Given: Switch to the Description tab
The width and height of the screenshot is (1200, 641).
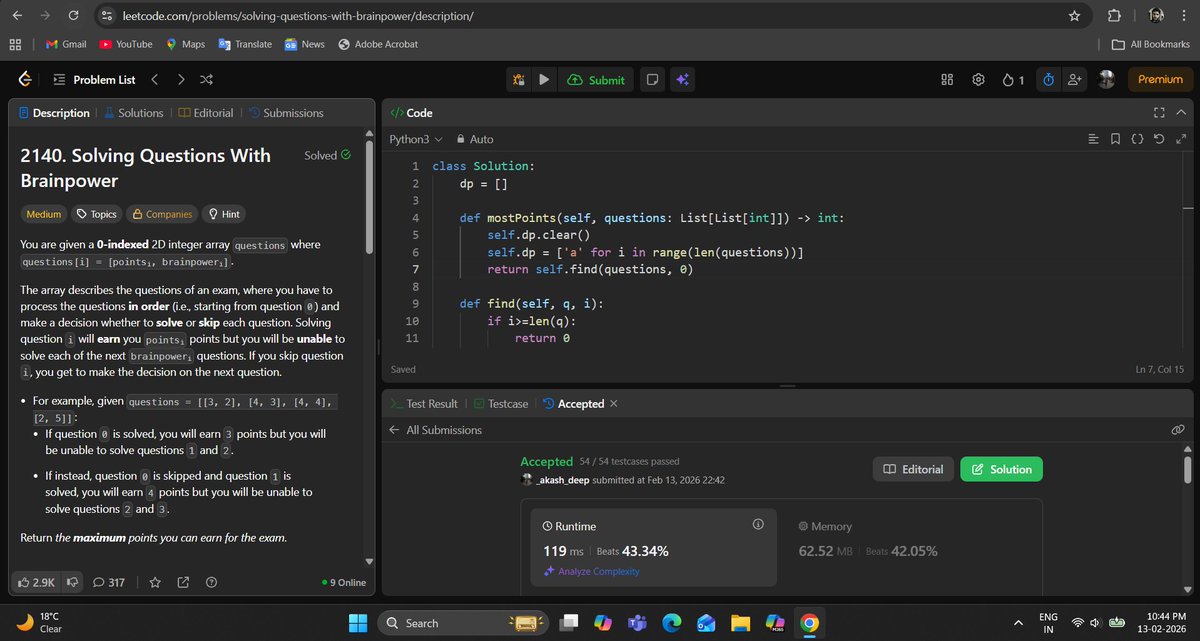Looking at the screenshot, I should tap(54, 113).
